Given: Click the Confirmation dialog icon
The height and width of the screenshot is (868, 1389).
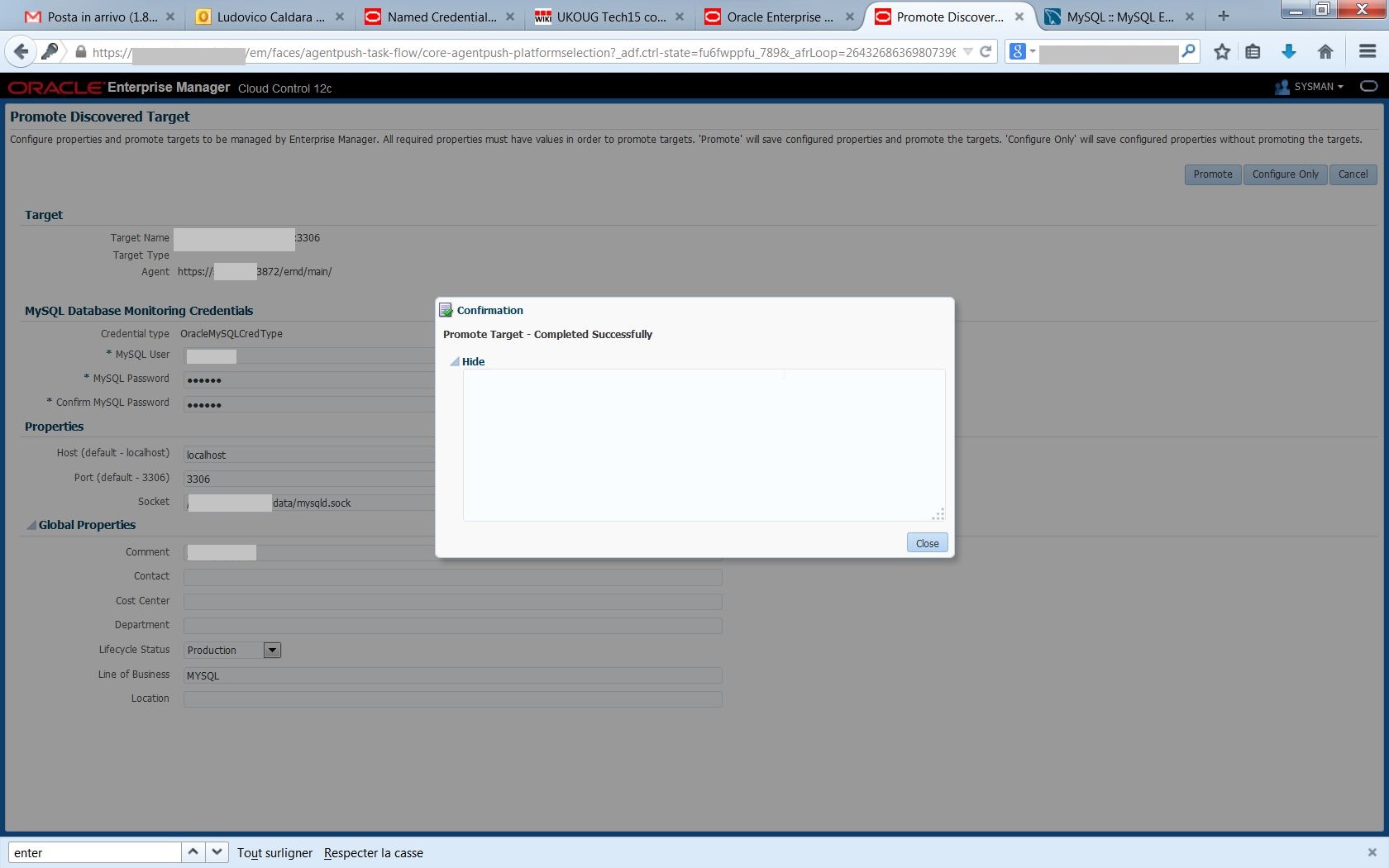Looking at the screenshot, I should point(446,310).
